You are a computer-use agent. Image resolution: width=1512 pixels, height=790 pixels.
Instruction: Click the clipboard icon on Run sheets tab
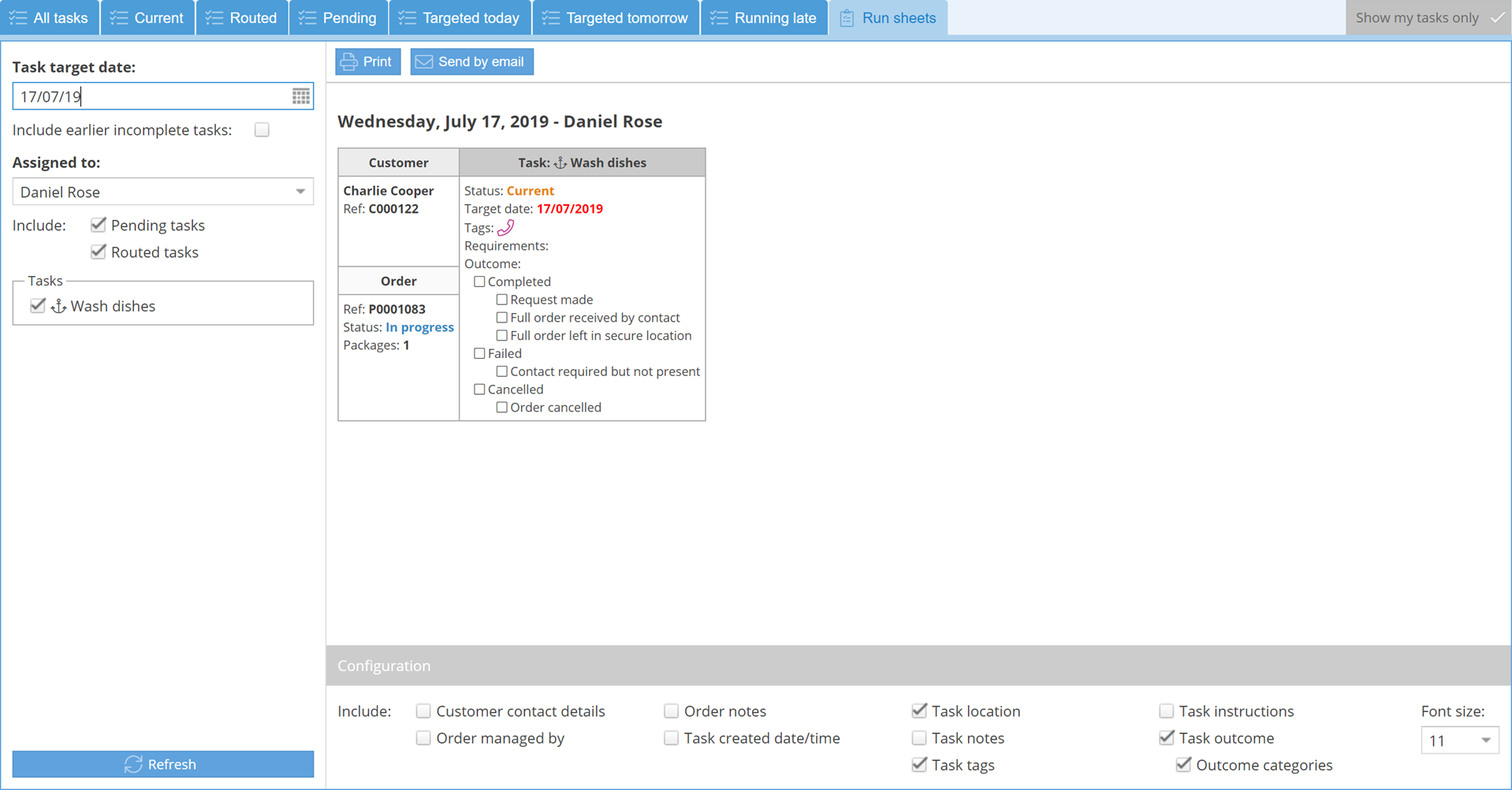click(847, 18)
